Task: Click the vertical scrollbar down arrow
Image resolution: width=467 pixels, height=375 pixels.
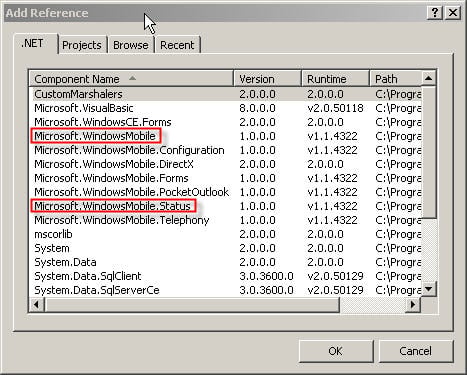Action: pyautogui.click(x=428, y=289)
